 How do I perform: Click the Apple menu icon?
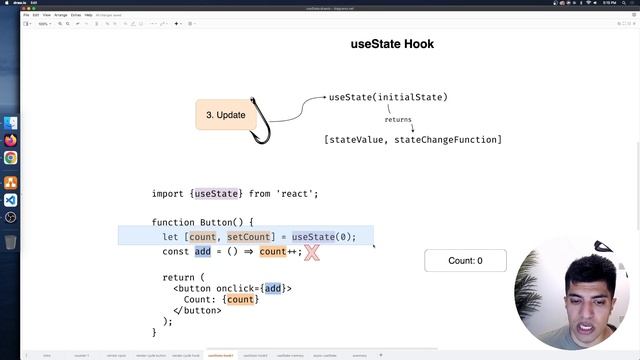6,2
